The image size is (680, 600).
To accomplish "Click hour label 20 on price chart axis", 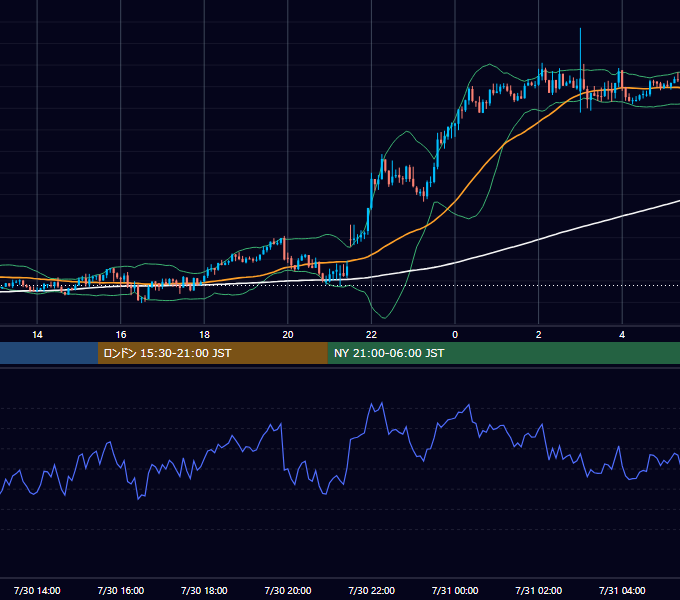I will (288, 335).
